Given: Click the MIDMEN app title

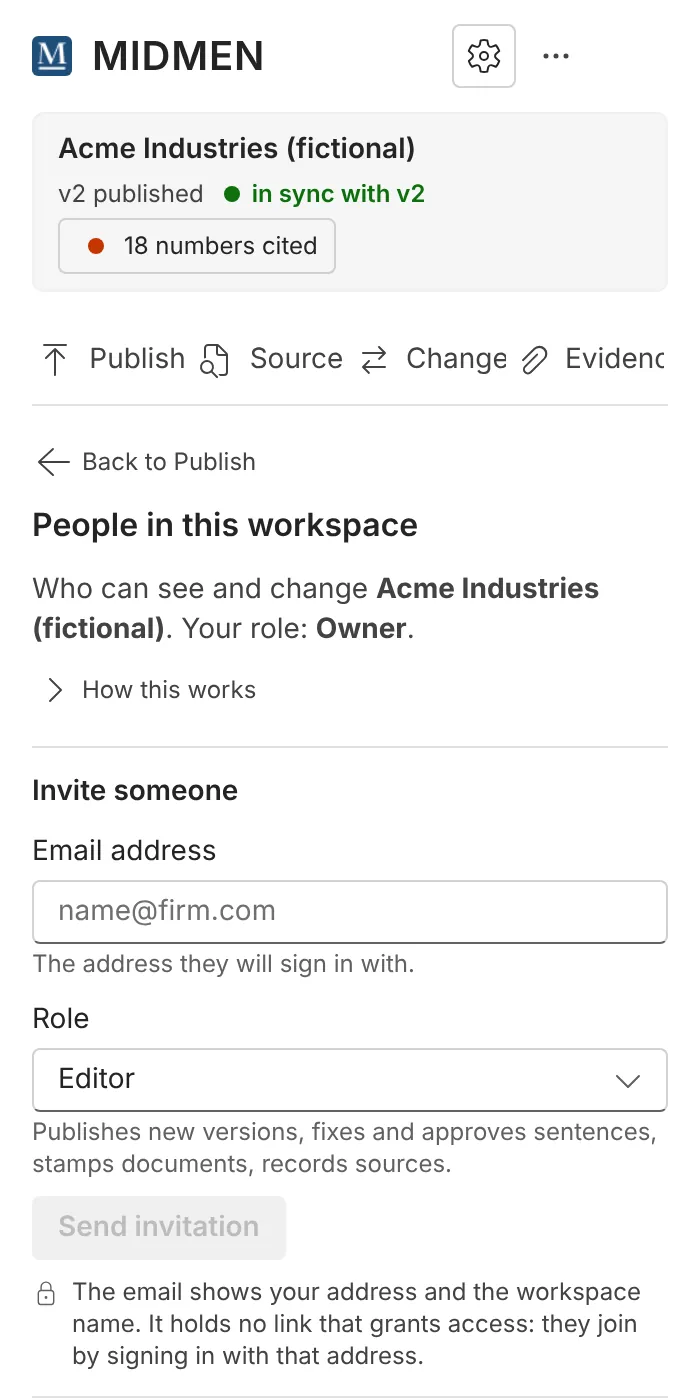Looking at the screenshot, I should click(x=178, y=56).
